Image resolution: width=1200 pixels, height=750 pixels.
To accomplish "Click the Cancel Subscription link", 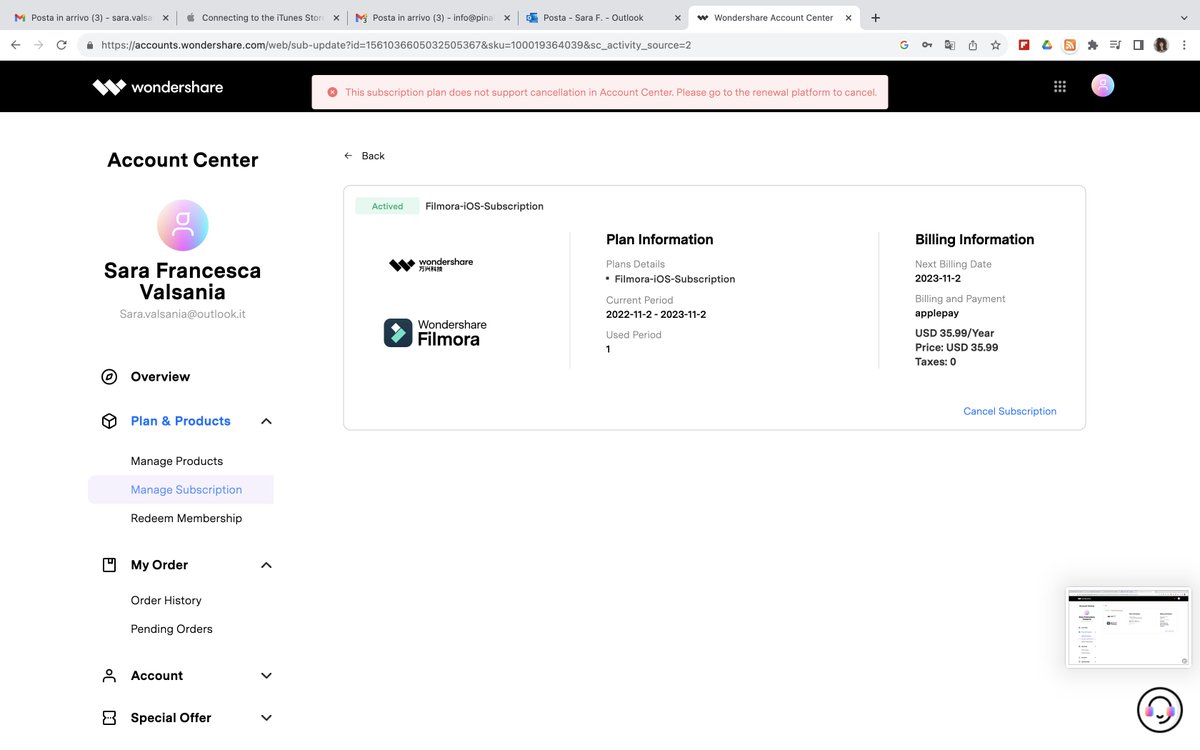I will (1010, 411).
